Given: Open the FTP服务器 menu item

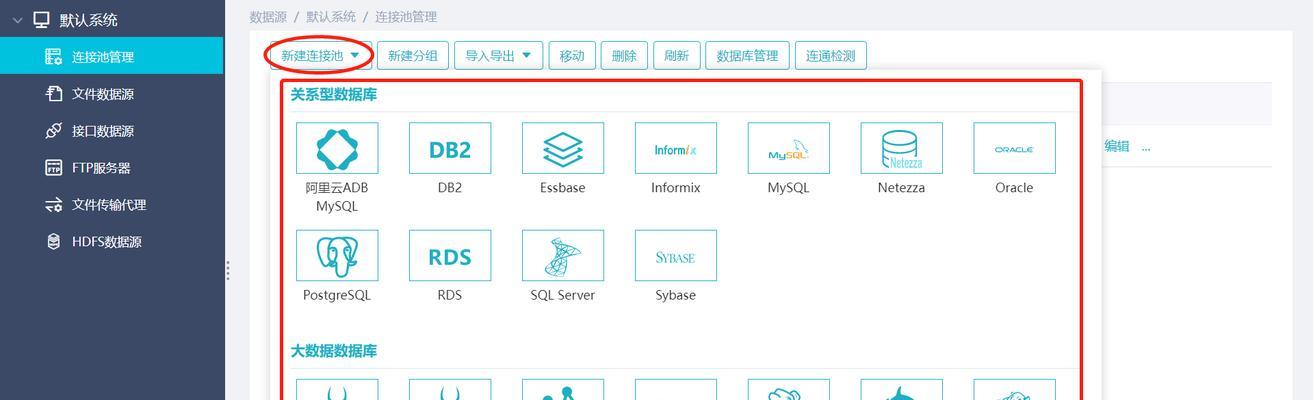Looking at the screenshot, I should pyautogui.click(x=111, y=168).
